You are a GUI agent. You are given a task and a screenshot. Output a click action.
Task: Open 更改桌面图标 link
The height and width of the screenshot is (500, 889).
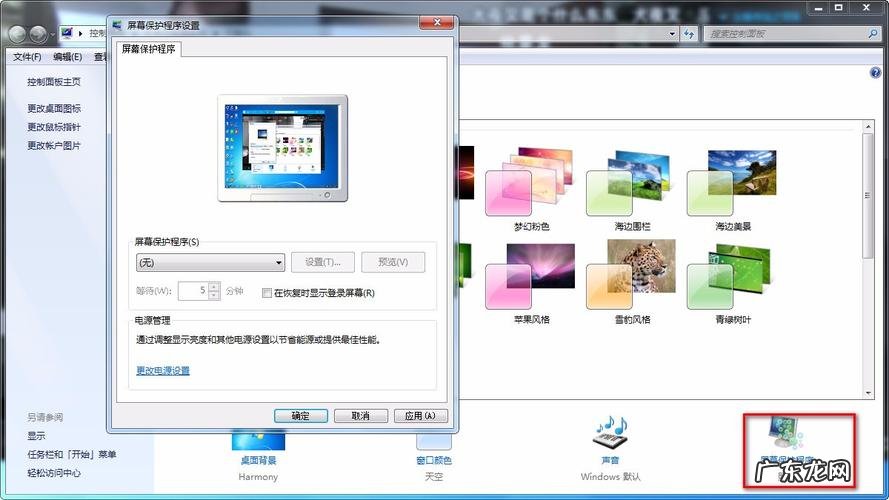tap(54, 108)
